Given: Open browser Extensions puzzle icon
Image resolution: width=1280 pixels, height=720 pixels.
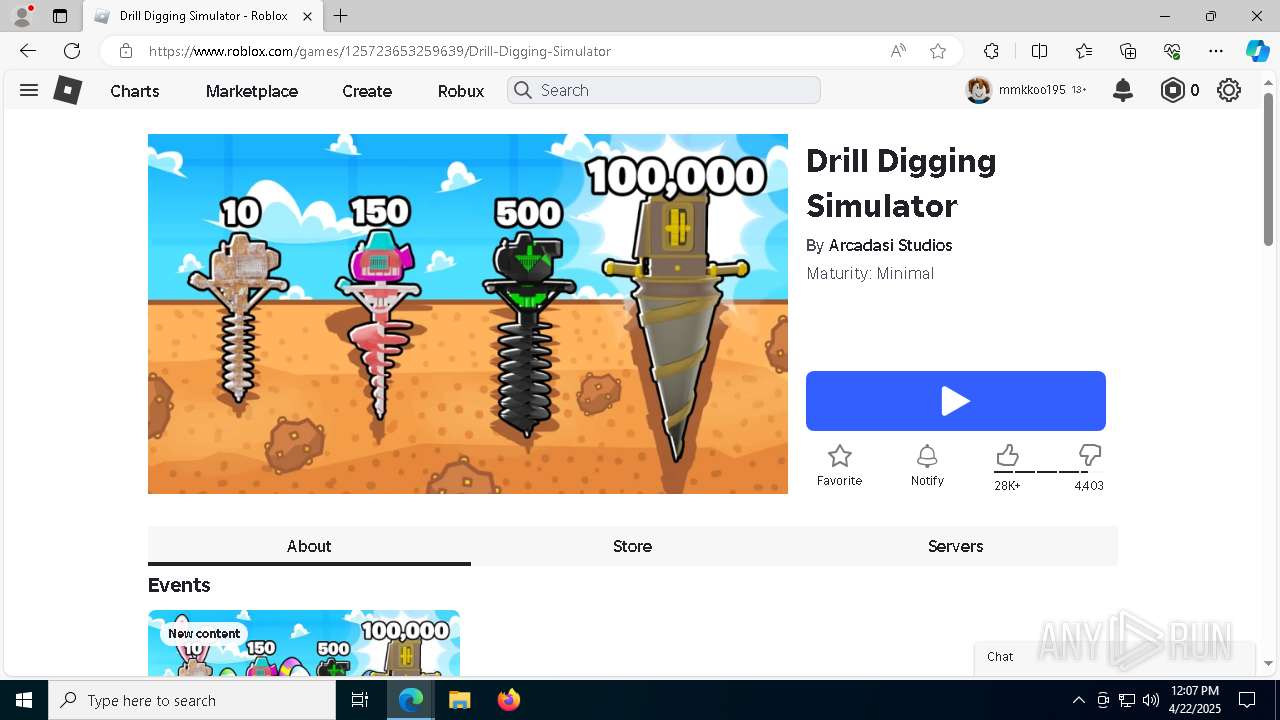Looking at the screenshot, I should (991, 51).
